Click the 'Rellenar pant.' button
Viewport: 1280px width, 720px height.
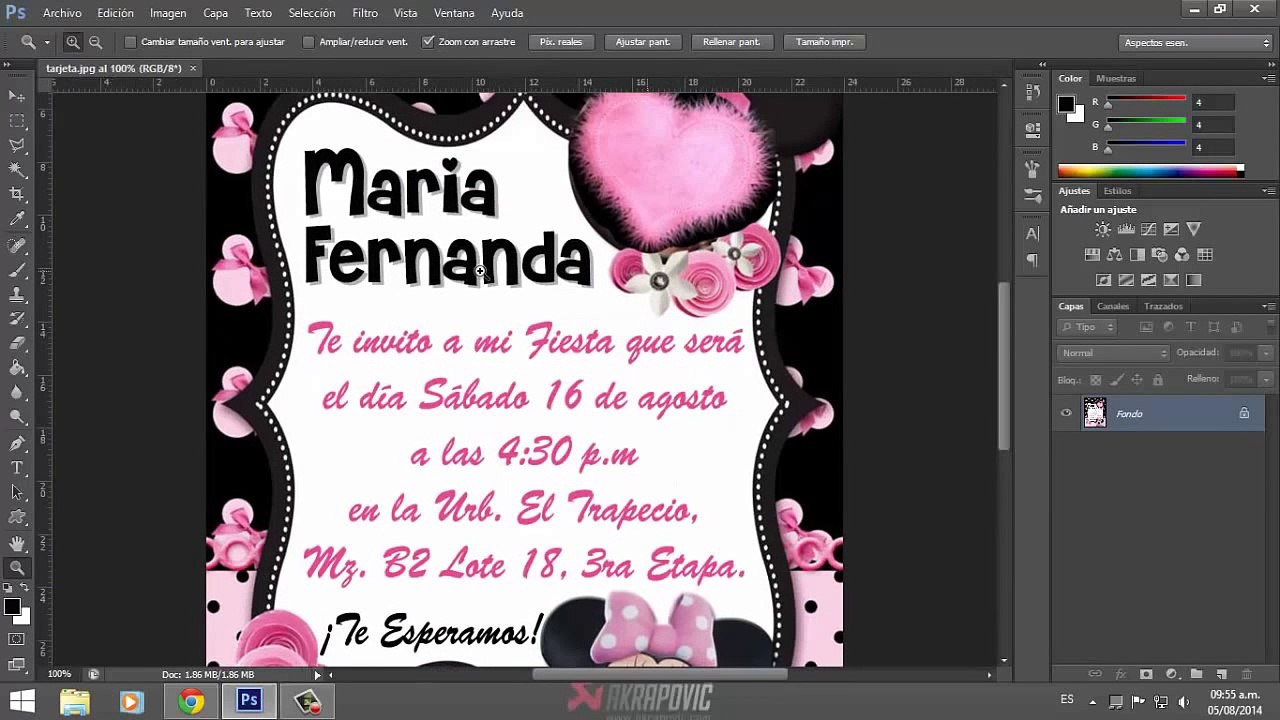[731, 42]
